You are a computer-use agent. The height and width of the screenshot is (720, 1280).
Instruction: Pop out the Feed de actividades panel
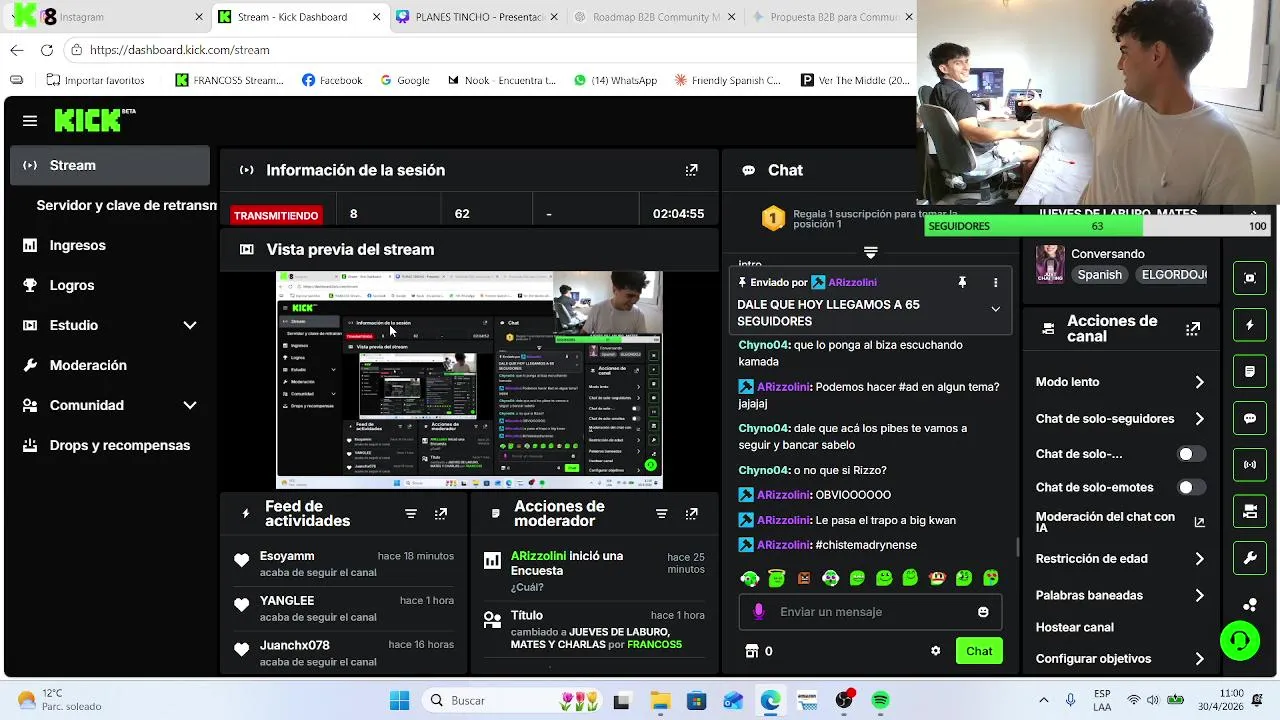click(x=441, y=514)
